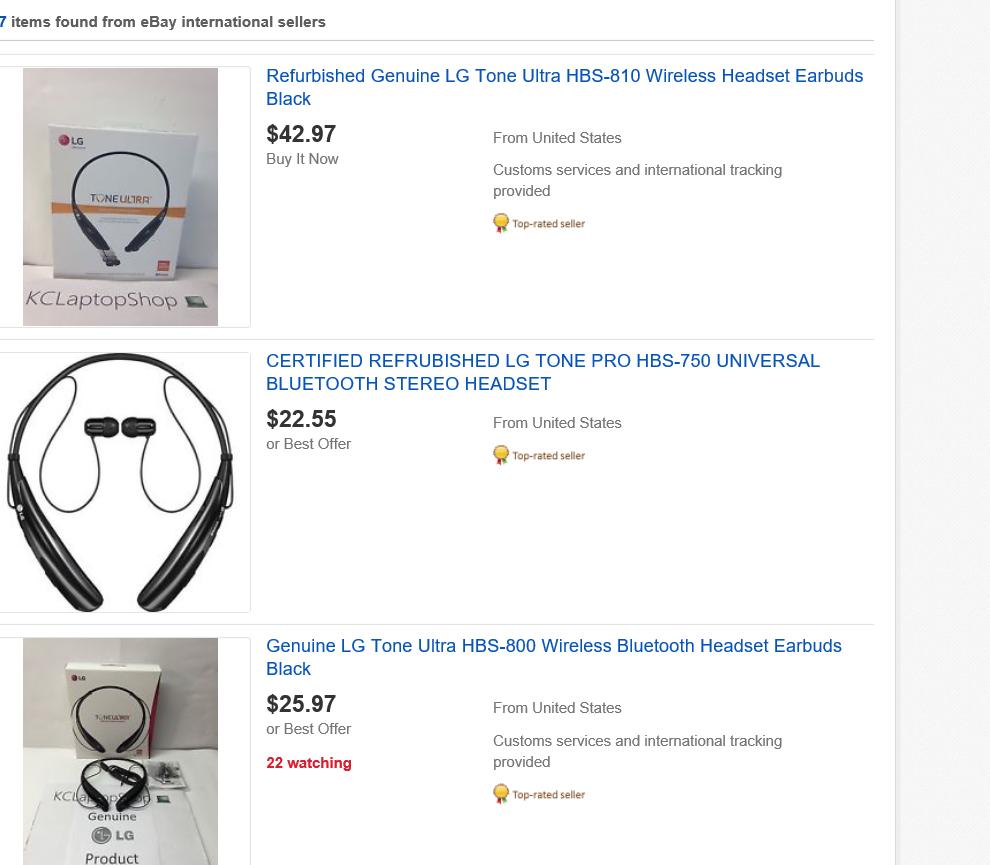Click the customs services text on HBS-800 listing

[637, 751]
